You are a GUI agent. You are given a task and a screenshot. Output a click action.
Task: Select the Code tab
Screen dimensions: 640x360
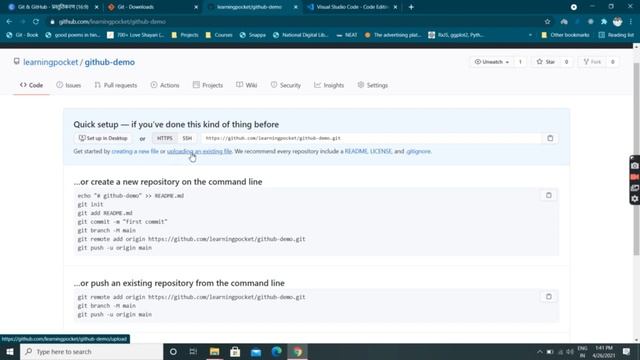point(31,85)
